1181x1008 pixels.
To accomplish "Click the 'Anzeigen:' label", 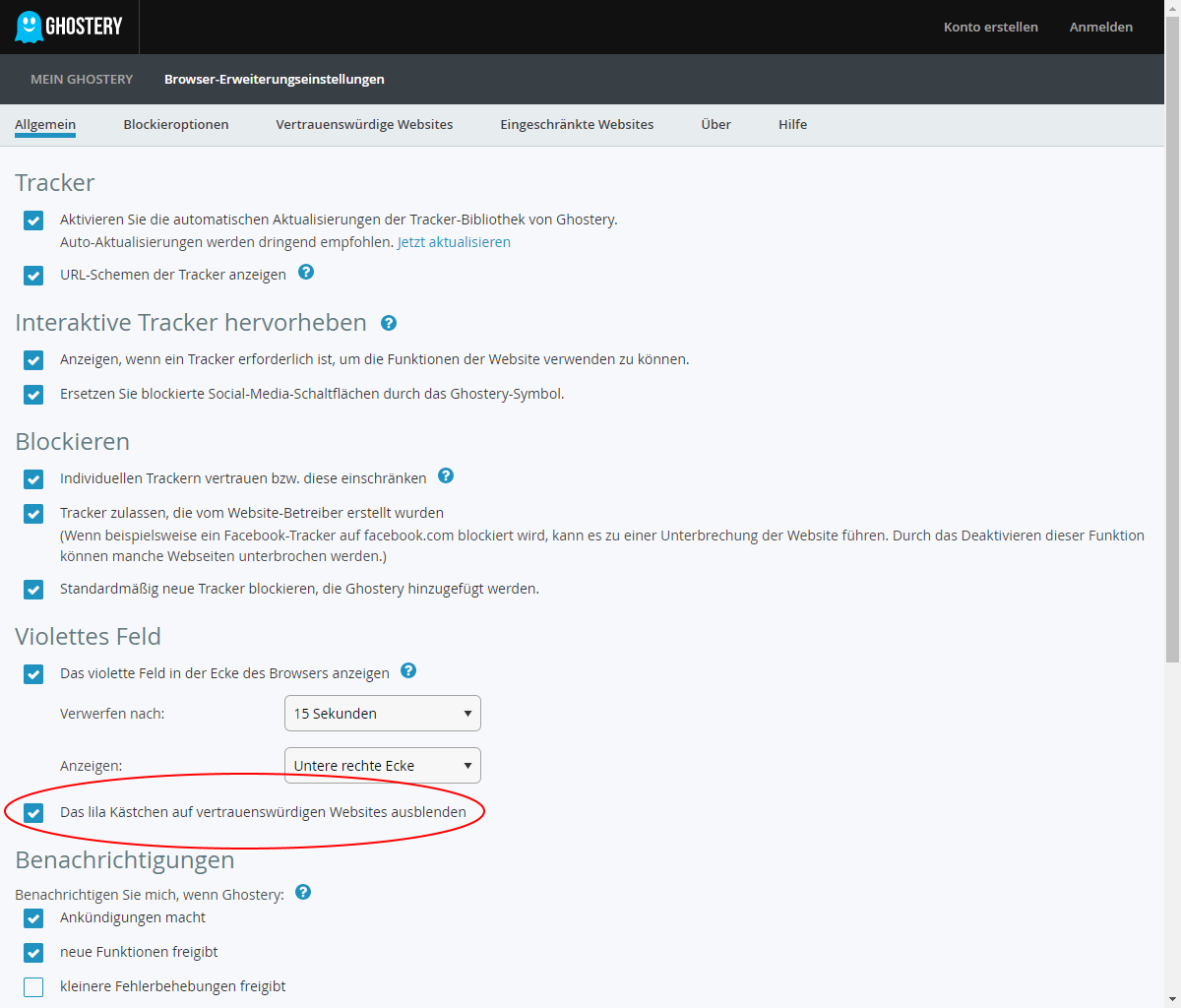I will pos(92,766).
